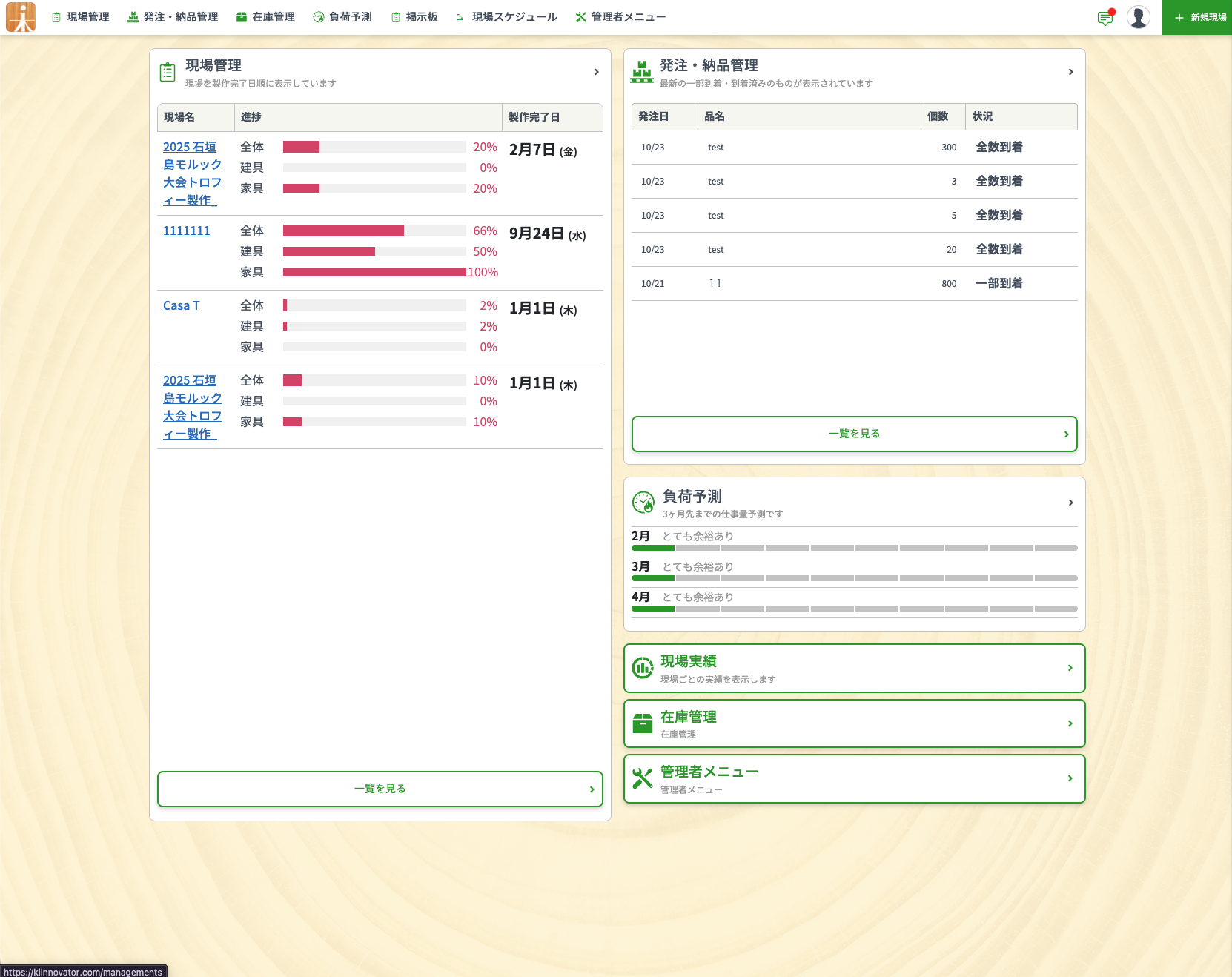
Task: Click the 66% overall progress bar for 1111111
Action: point(374,231)
